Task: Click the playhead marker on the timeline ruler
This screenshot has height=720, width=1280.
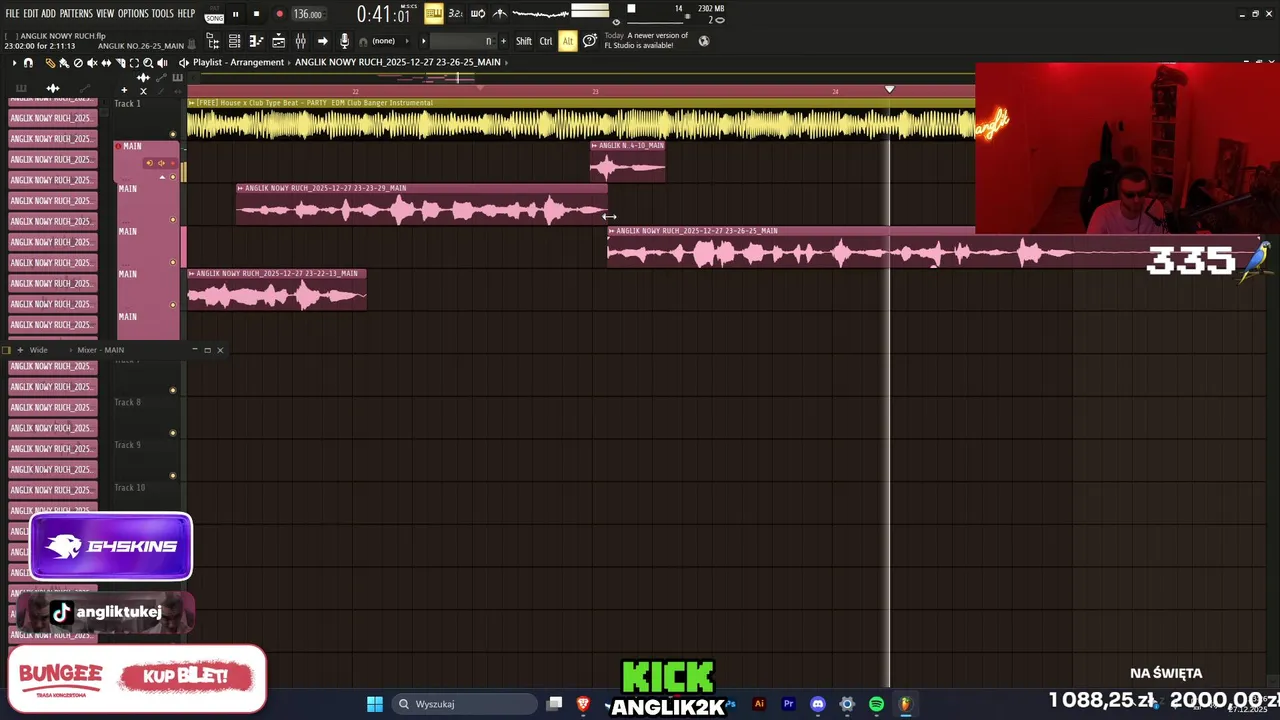Action: coord(889,89)
